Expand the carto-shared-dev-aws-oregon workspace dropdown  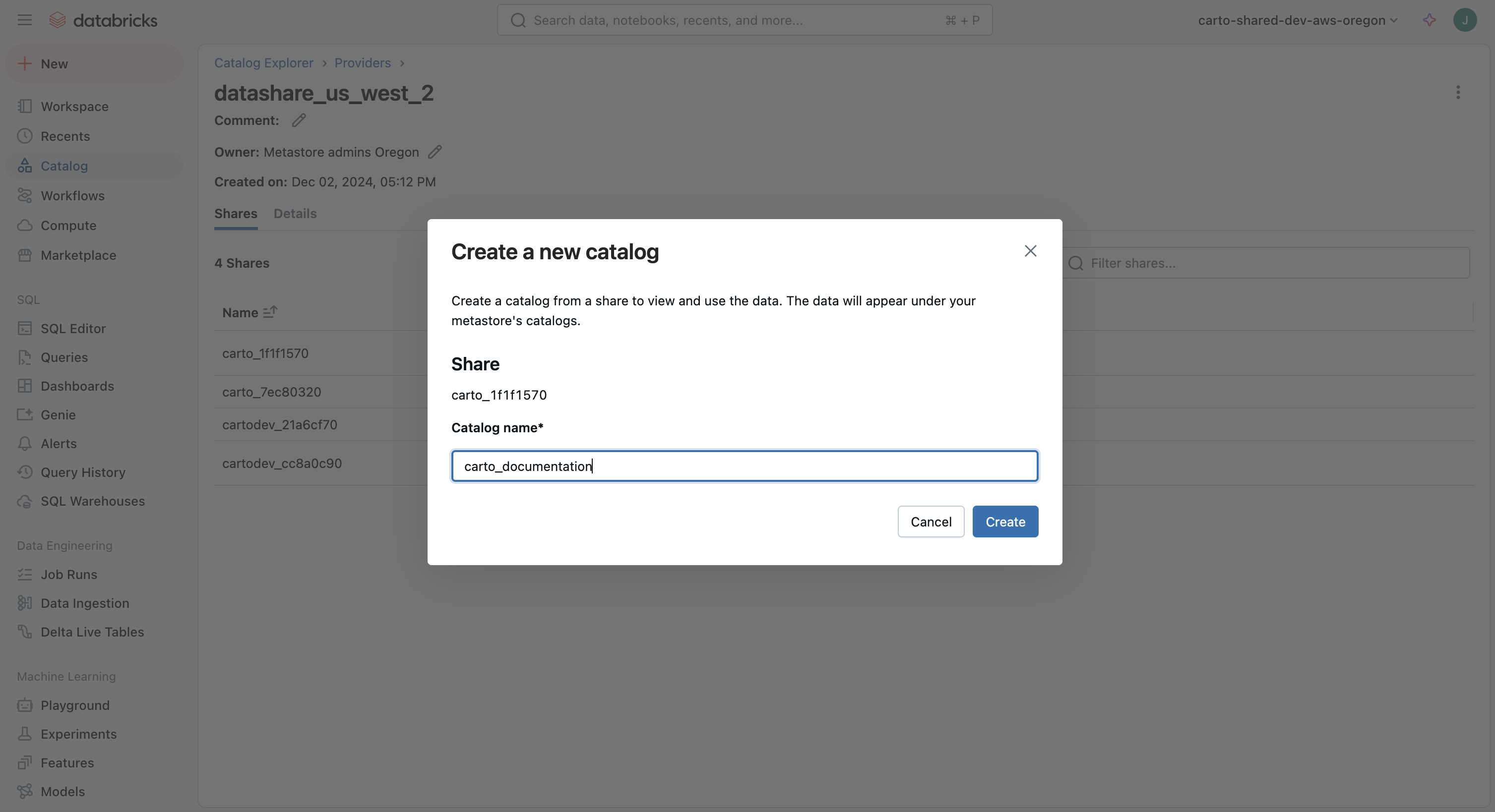[x=1297, y=20]
